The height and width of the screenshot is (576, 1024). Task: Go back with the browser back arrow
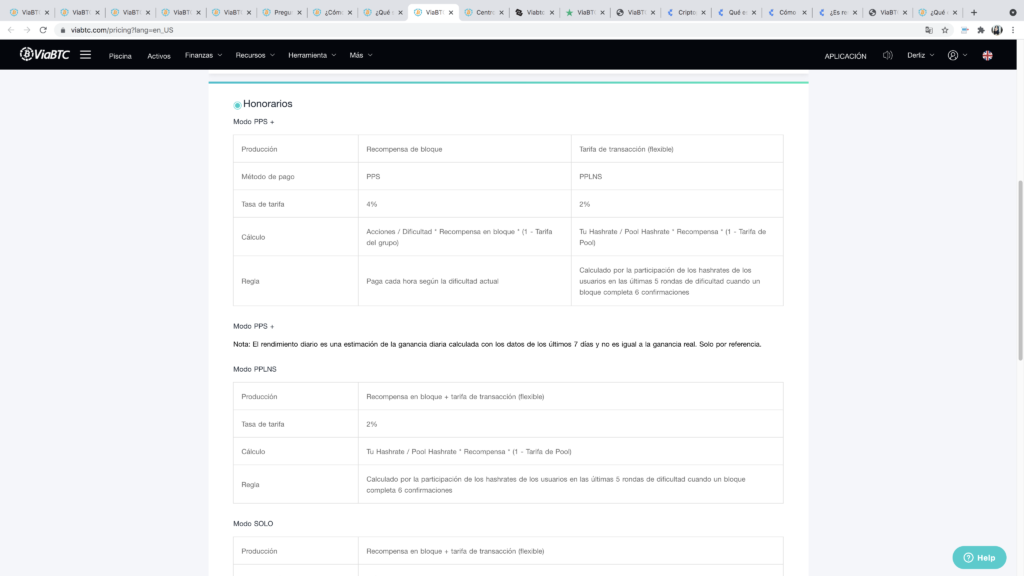(x=11, y=30)
